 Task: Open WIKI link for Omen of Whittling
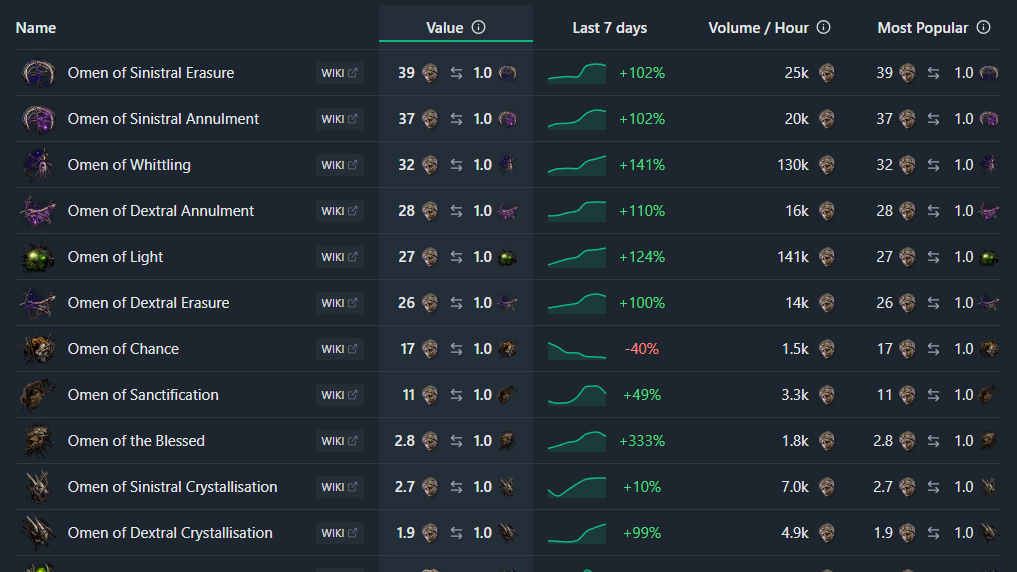pos(339,165)
